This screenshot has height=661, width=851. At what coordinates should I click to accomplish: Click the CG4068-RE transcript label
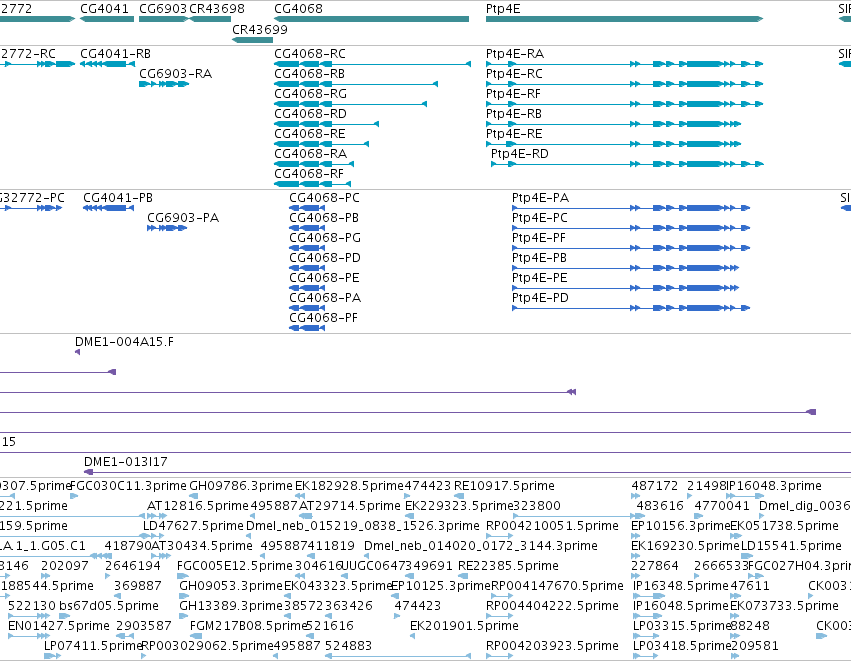click(x=310, y=134)
